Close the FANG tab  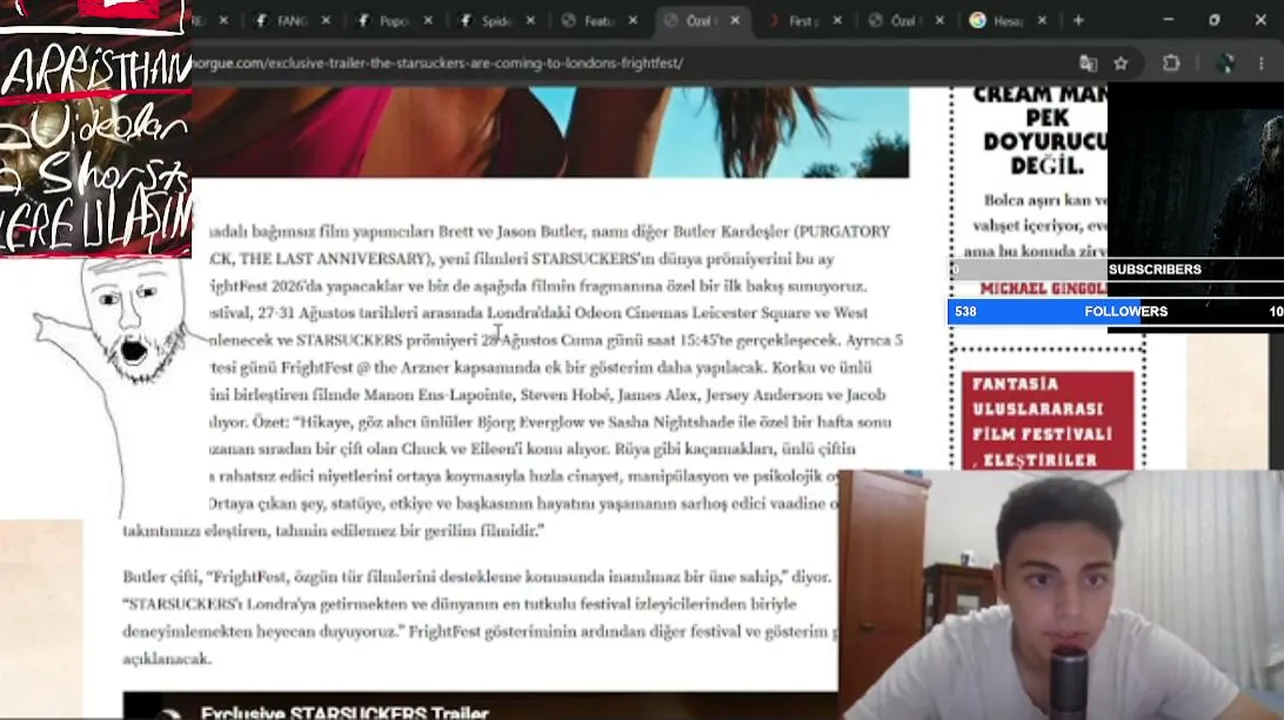[326, 20]
